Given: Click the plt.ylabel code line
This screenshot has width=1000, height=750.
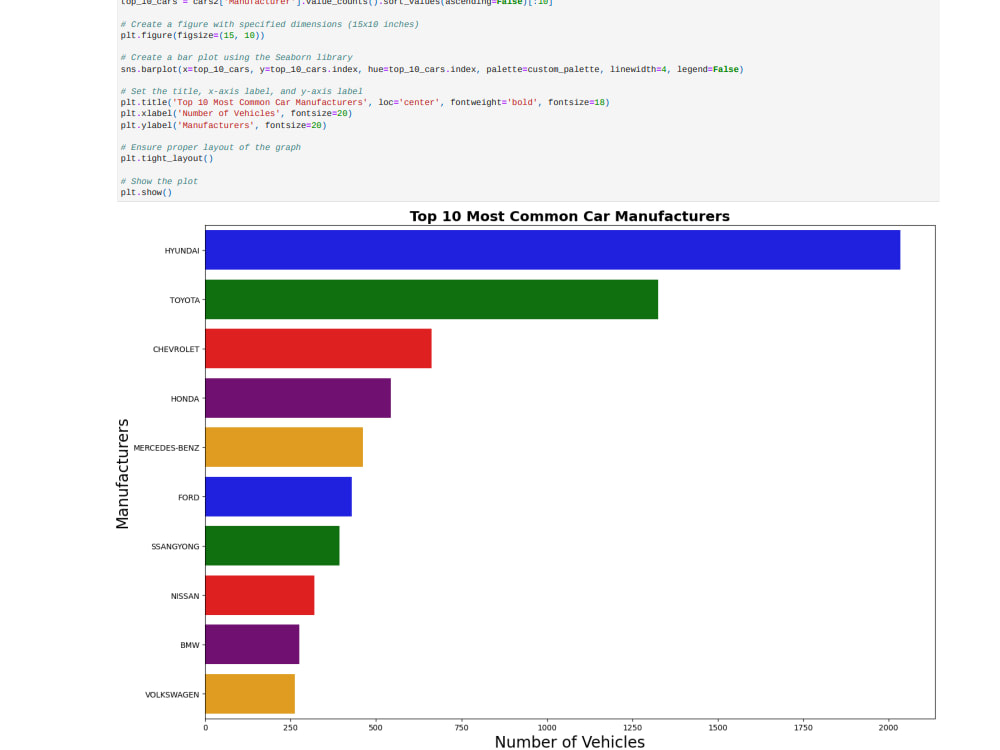Looking at the screenshot, I should (x=223, y=125).
